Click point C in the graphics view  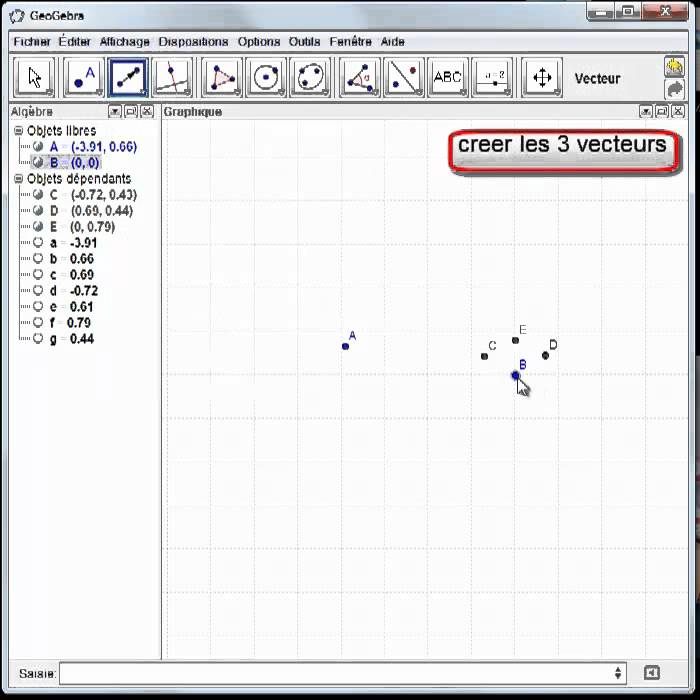pyautogui.click(x=484, y=356)
